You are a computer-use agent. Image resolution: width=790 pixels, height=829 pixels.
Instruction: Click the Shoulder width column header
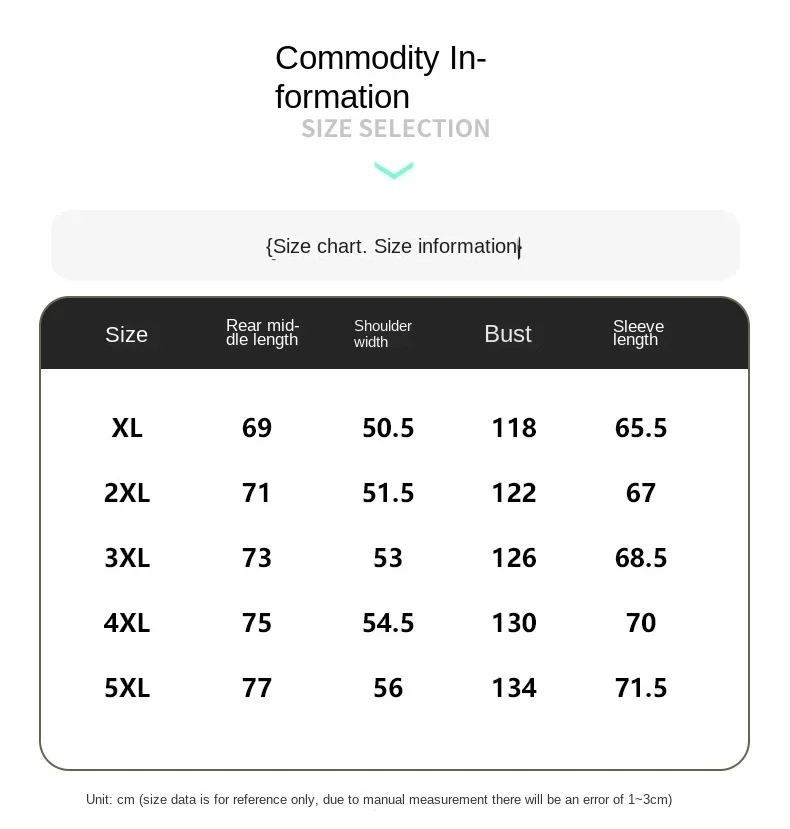coord(382,334)
